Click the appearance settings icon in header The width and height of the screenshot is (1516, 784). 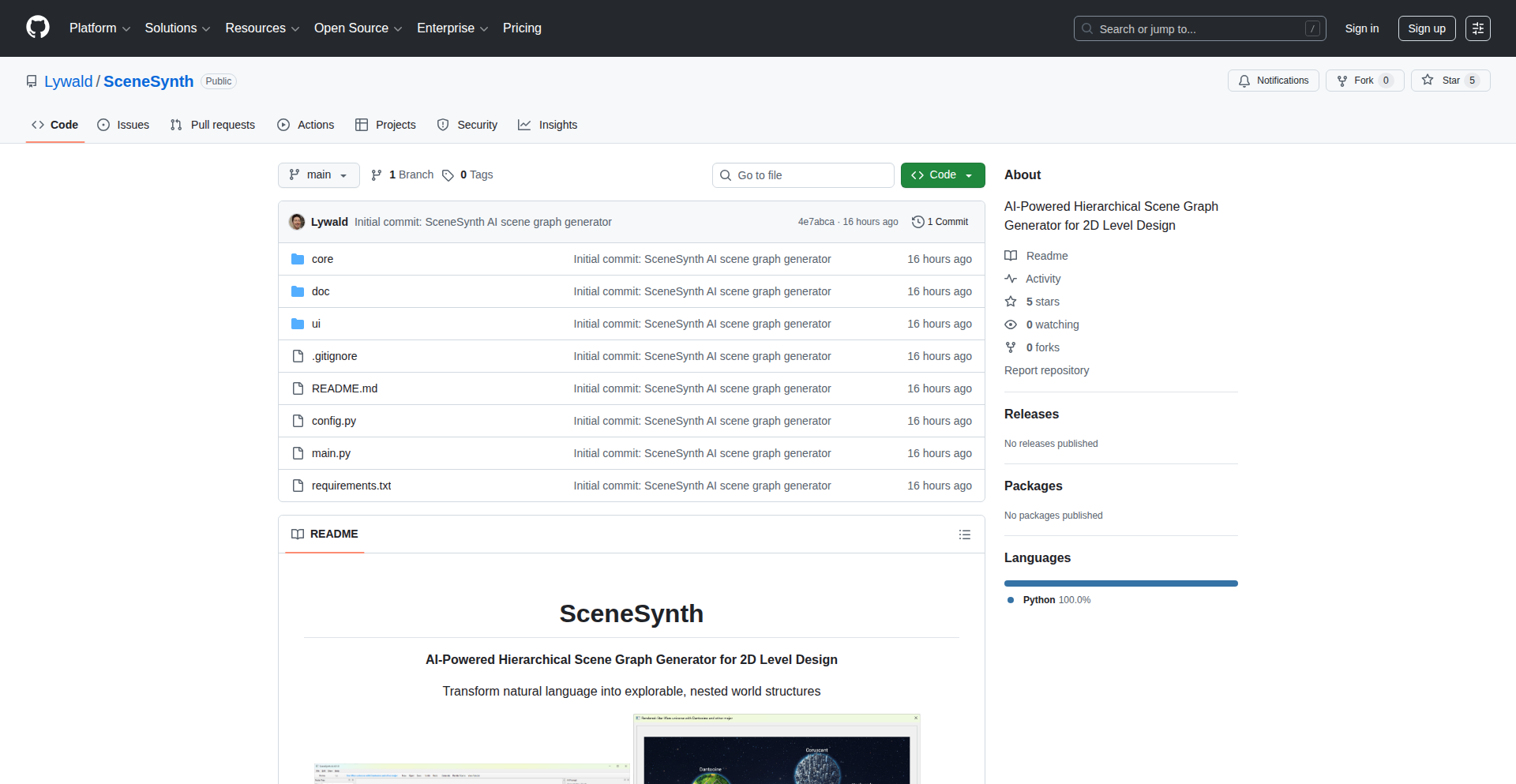(x=1477, y=28)
